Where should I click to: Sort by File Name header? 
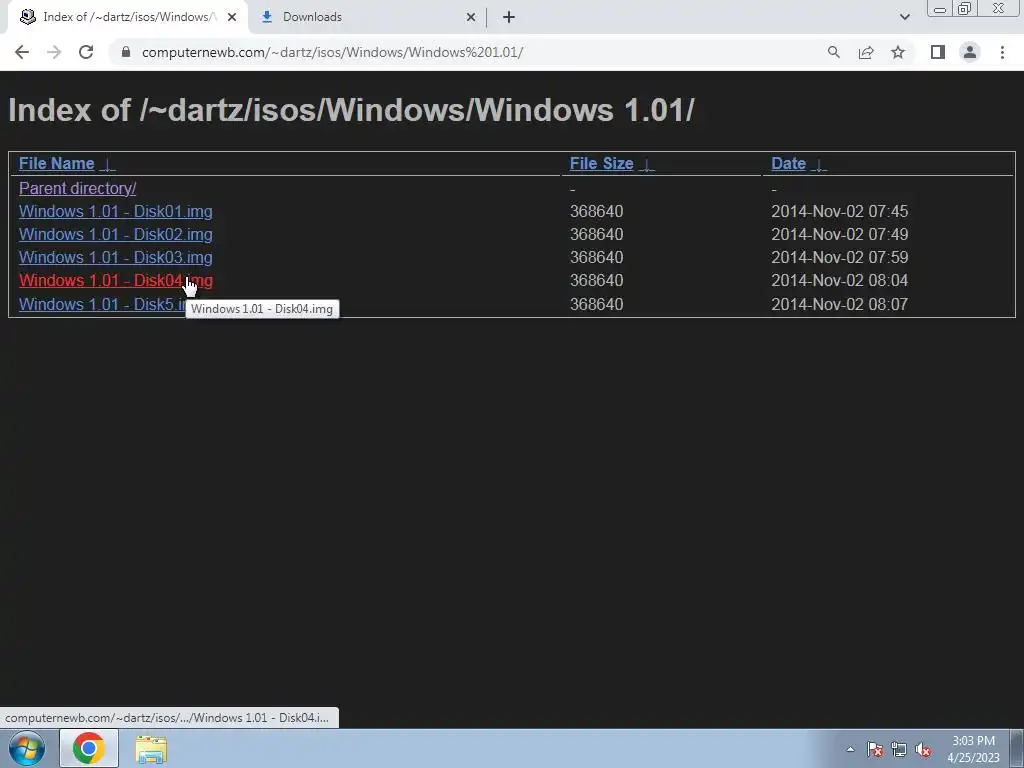click(57, 163)
